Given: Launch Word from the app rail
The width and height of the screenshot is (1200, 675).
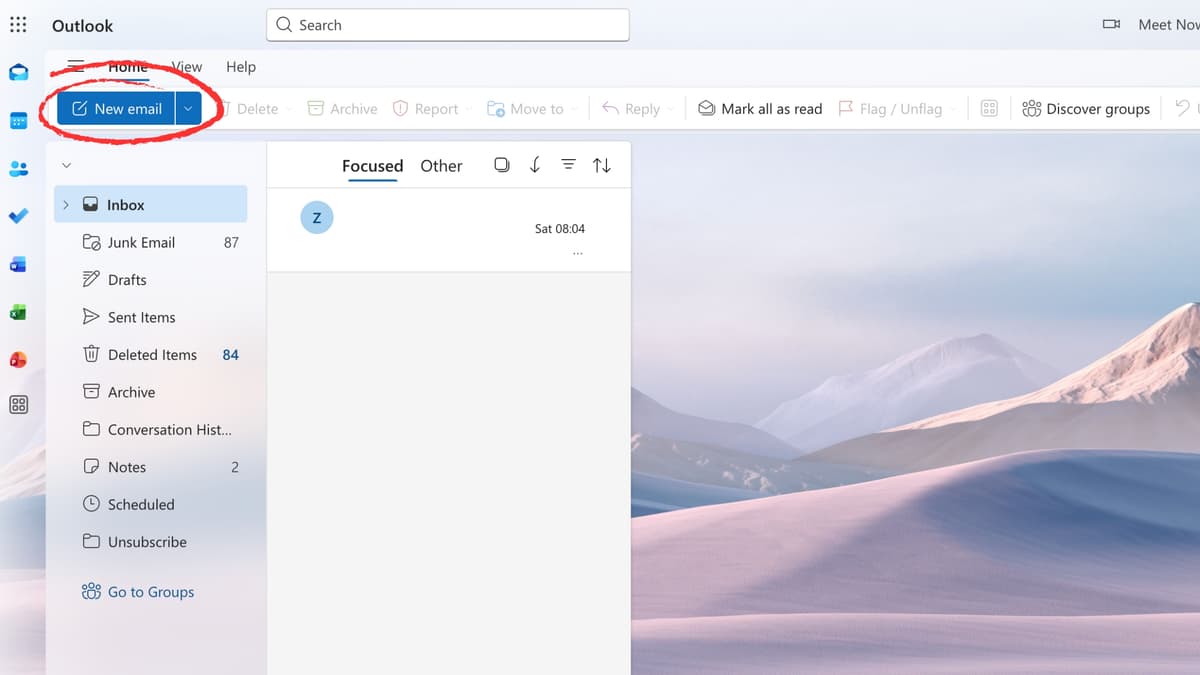Looking at the screenshot, I should 18,264.
